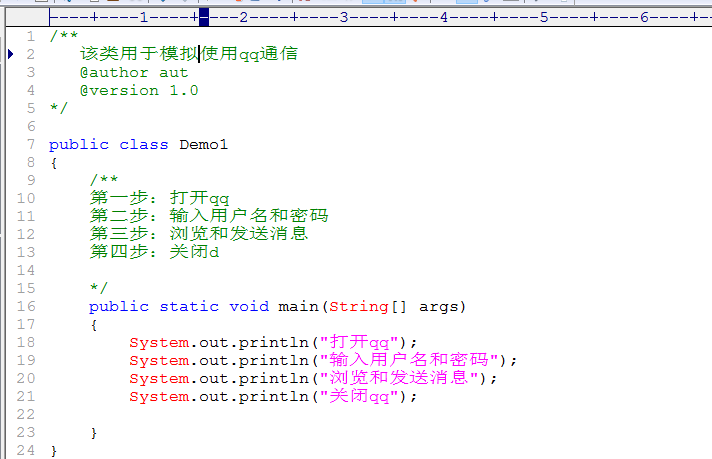Click line number 8 in the gutter

point(30,162)
